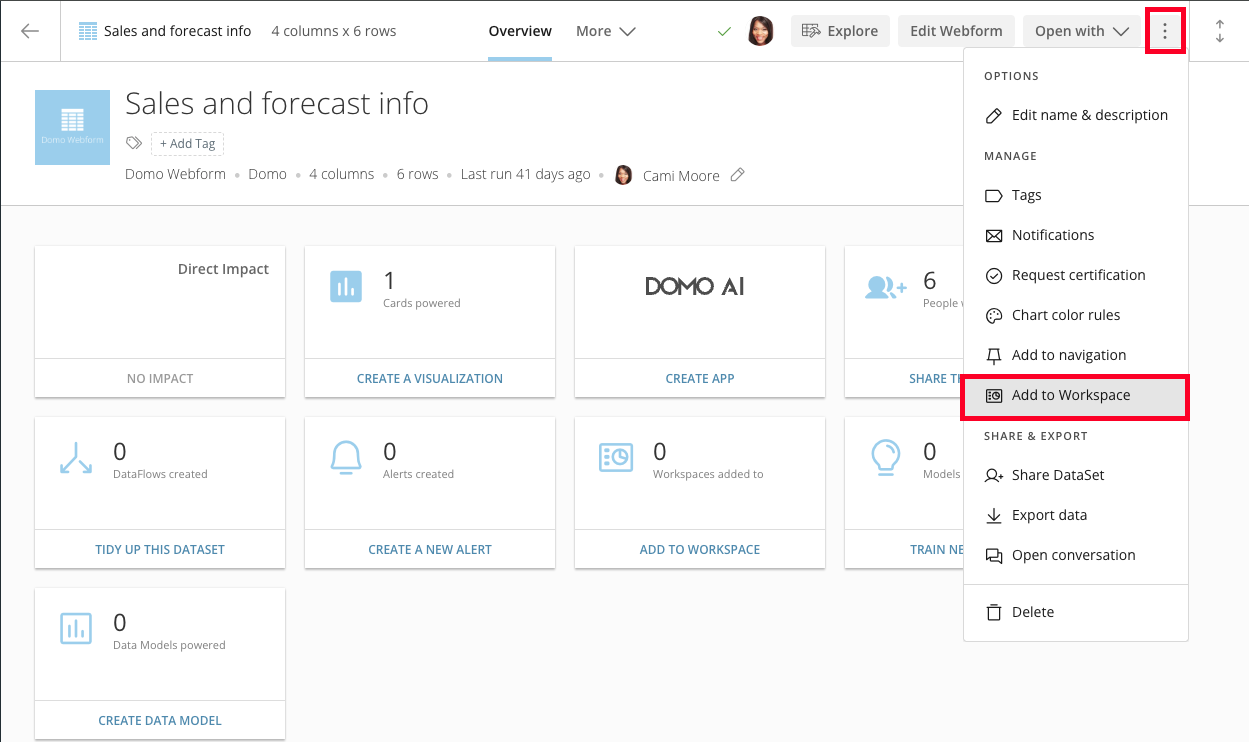Open the three-dot options menu
Viewport: 1249px width, 742px height.
1165,31
